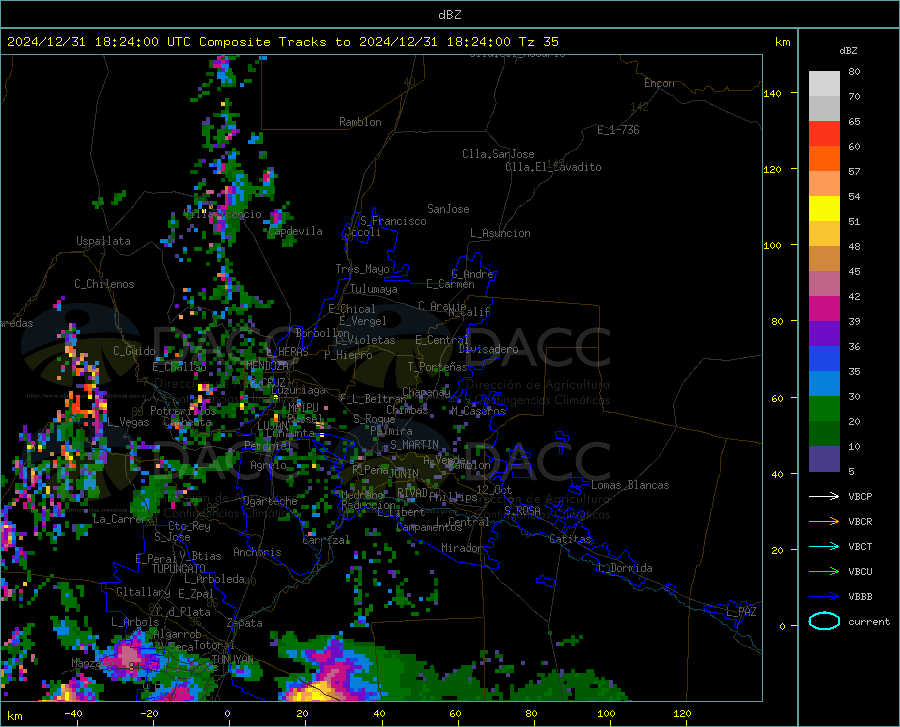Click the blue VBBB arrow legend icon
Screen dimensions: 900x727
pos(824,597)
